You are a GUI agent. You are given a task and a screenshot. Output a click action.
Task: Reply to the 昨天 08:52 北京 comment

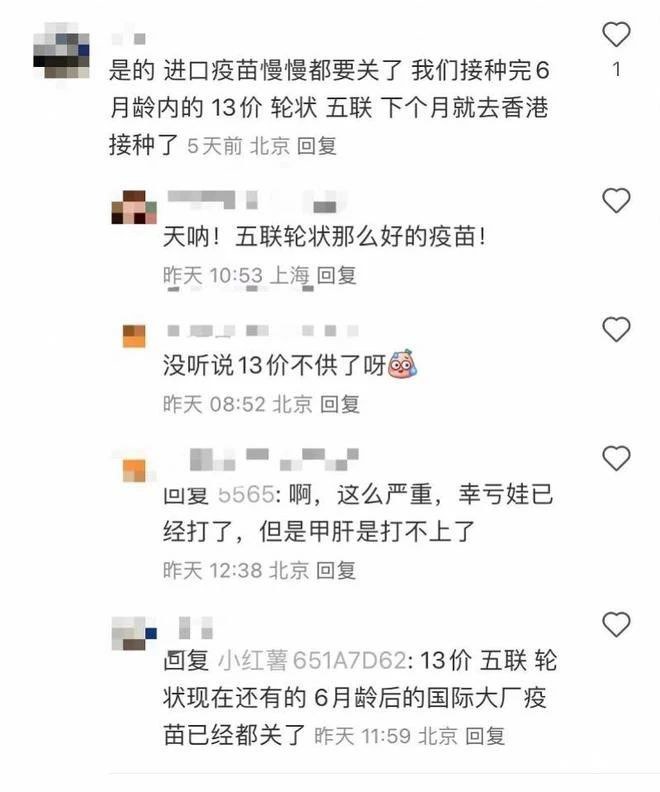click(340, 405)
